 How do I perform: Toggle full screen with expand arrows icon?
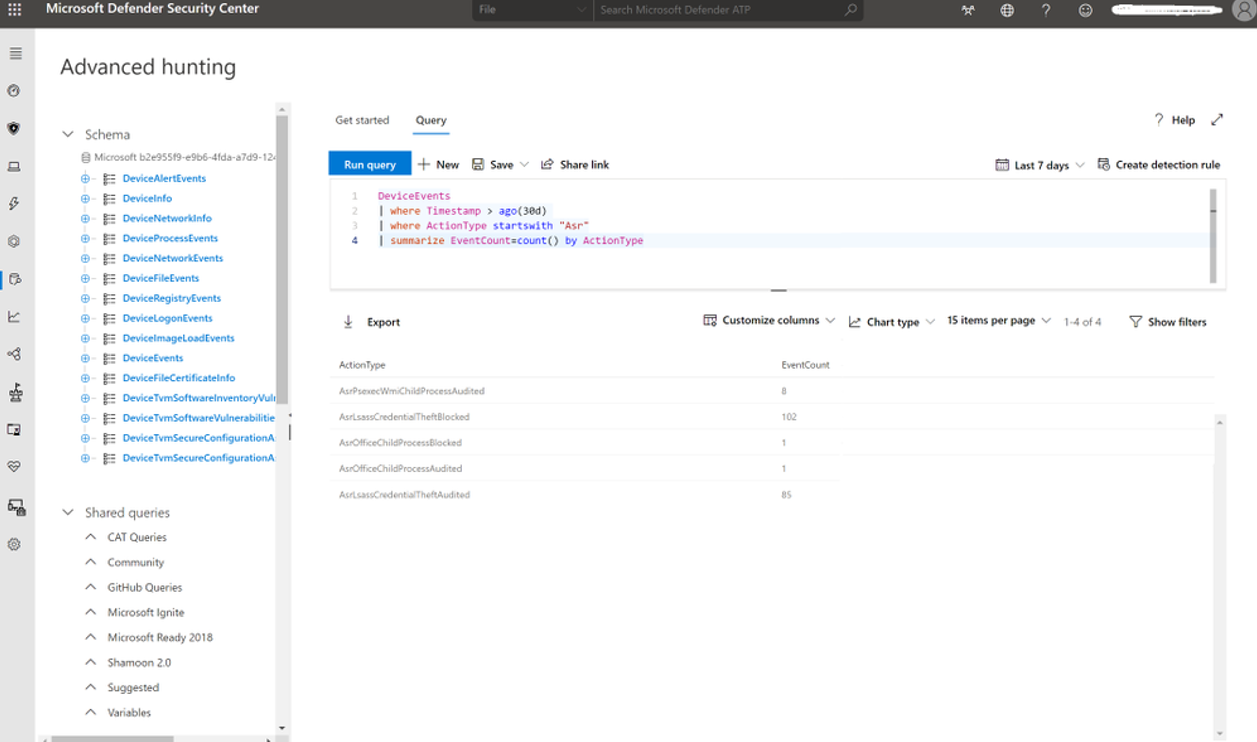(1217, 120)
